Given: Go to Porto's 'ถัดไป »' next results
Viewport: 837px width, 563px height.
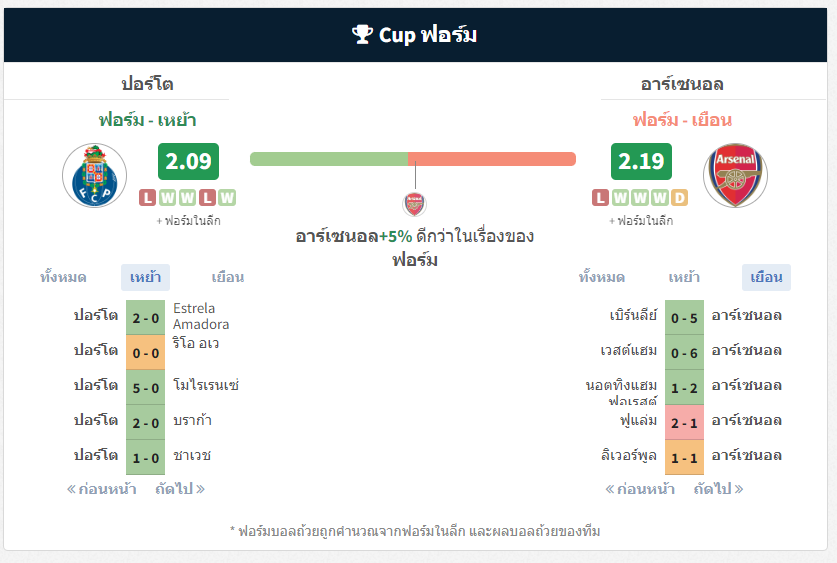Looking at the screenshot, I should [x=180, y=489].
